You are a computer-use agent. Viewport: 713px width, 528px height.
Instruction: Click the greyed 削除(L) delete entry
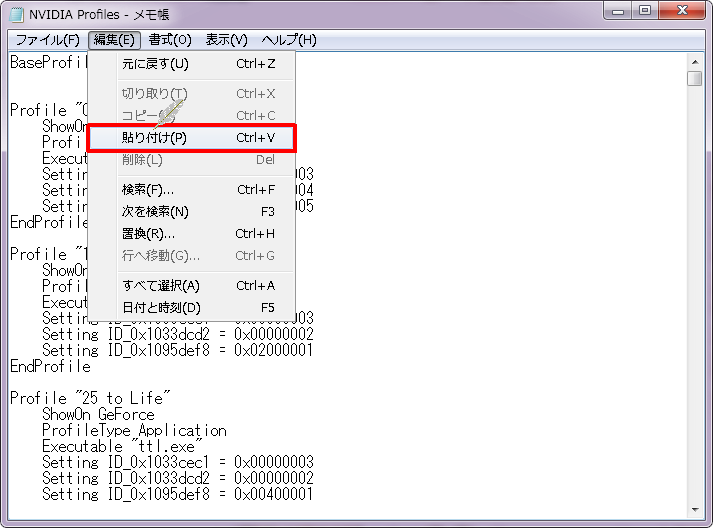point(192,160)
